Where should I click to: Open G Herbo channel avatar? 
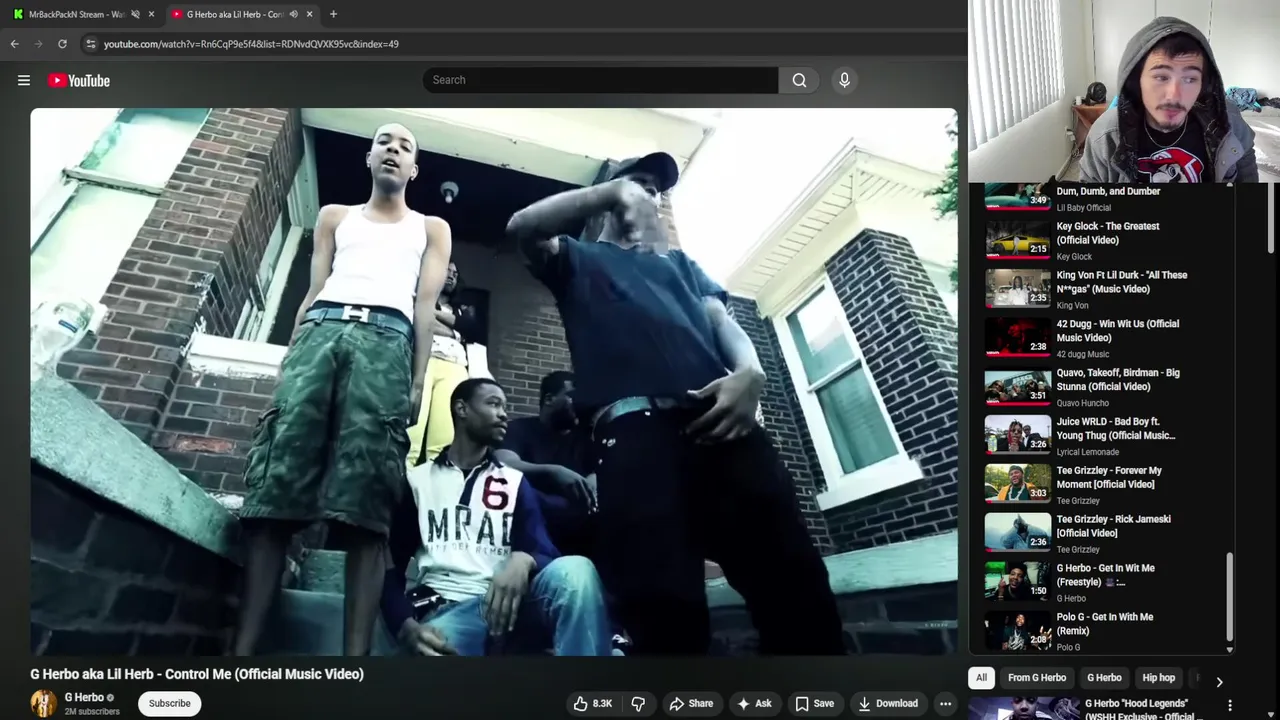(43, 703)
